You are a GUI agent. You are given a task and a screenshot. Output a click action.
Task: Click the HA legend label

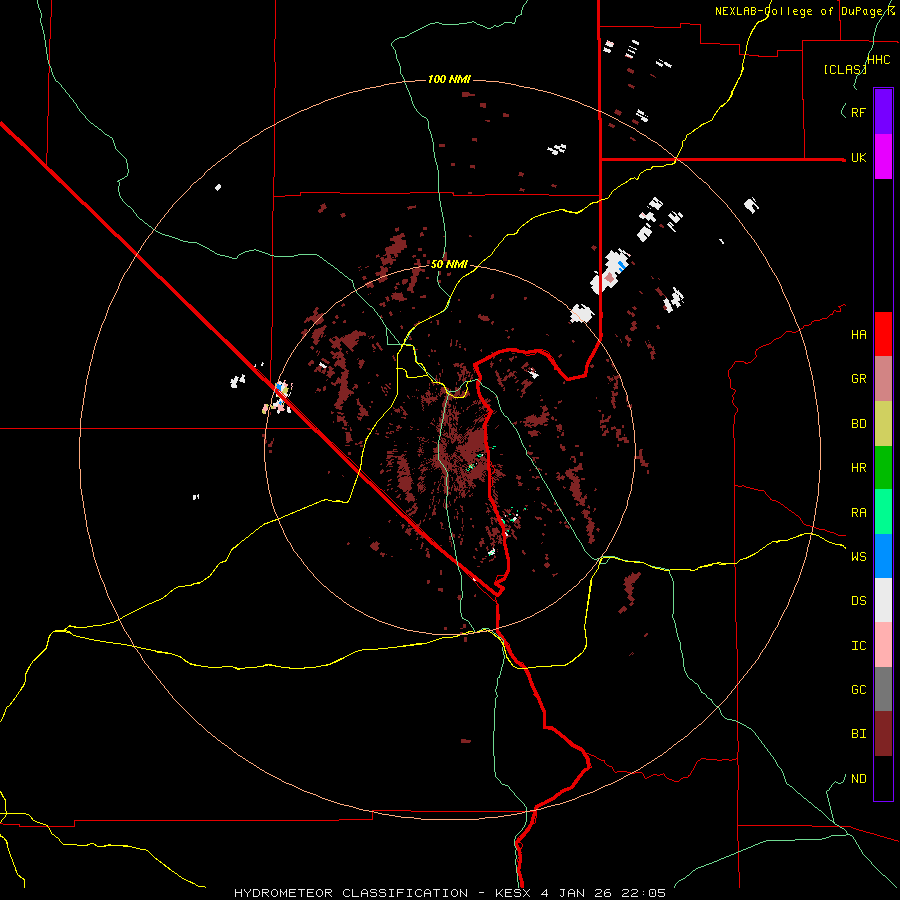coord(858,335)
